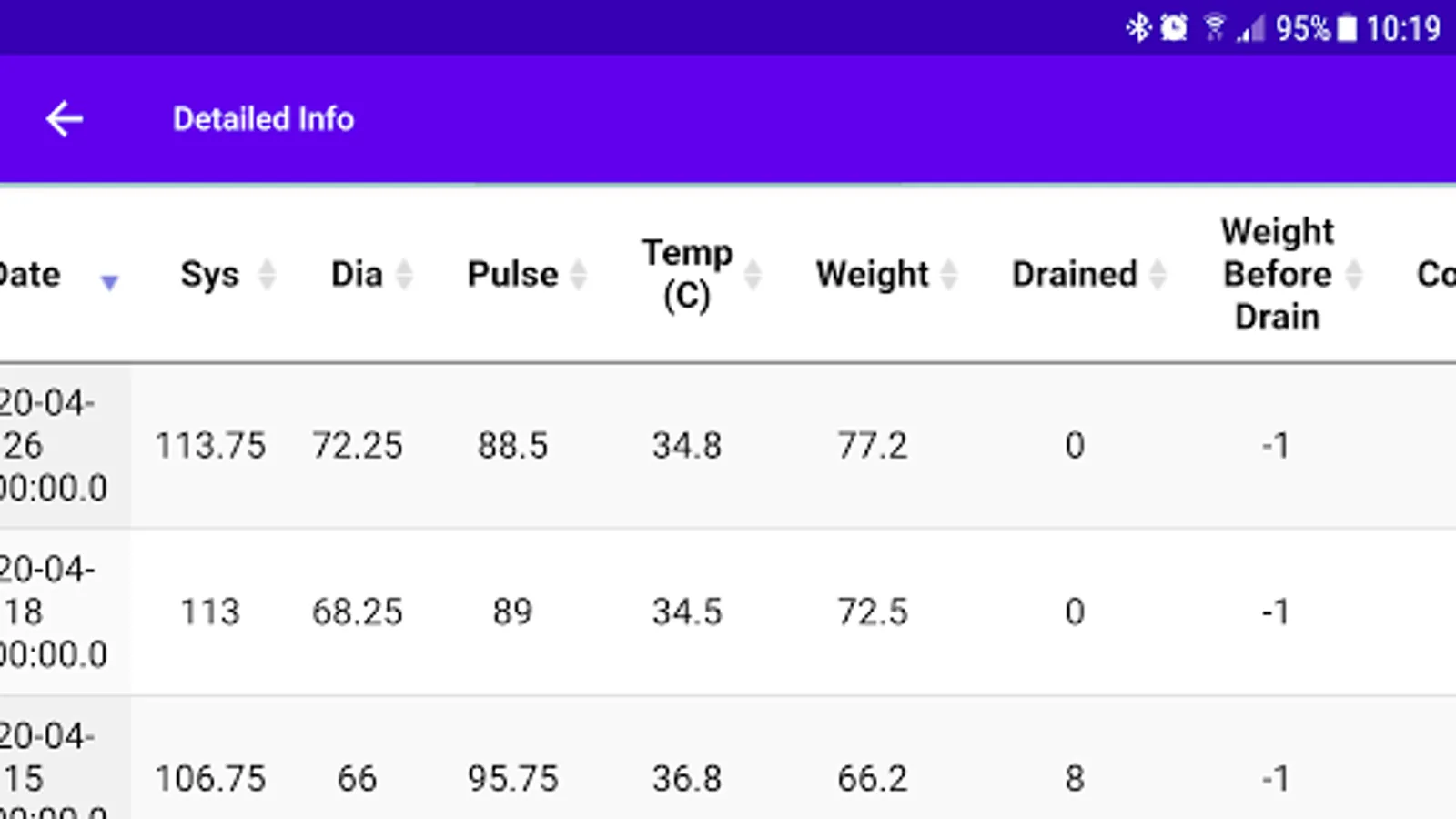
Task: Click the battery indicator icon
Action: 1347,29
